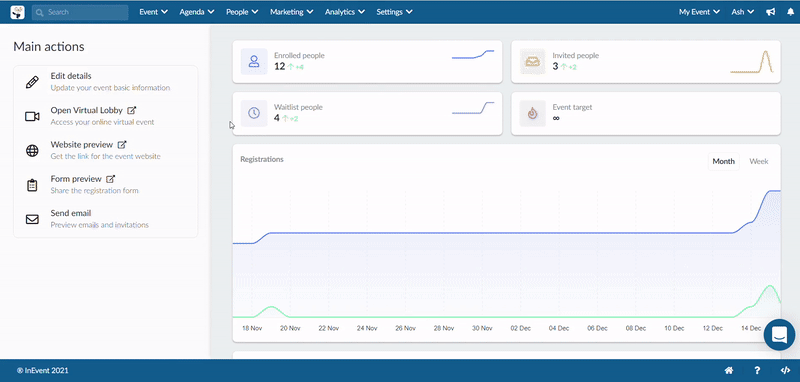The width and height of the screenshot is (800, 382).
Task: Click 'Preview emails and invitations' text
Action: (x=99, y=225)
